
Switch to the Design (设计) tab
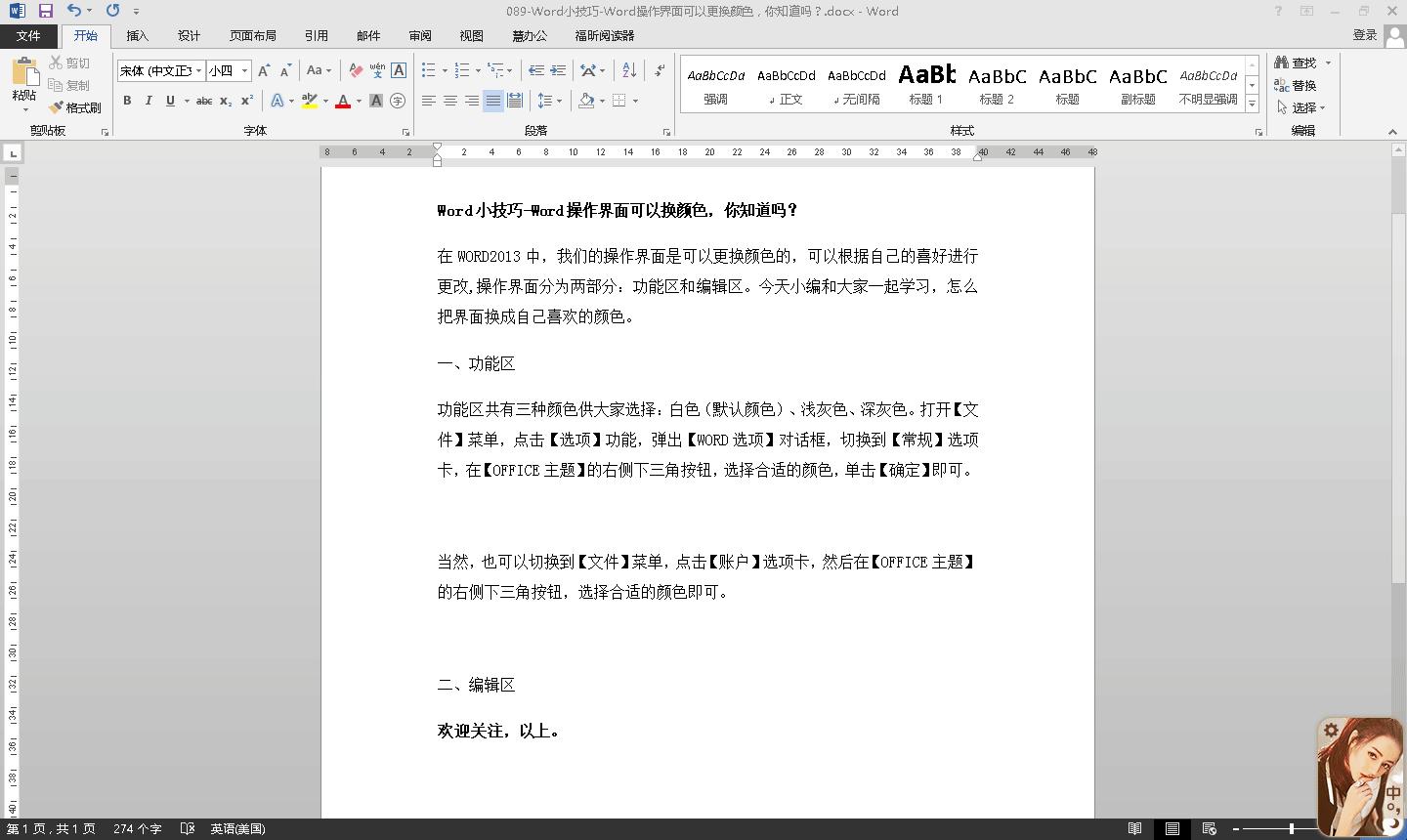(x=190, y=35)
